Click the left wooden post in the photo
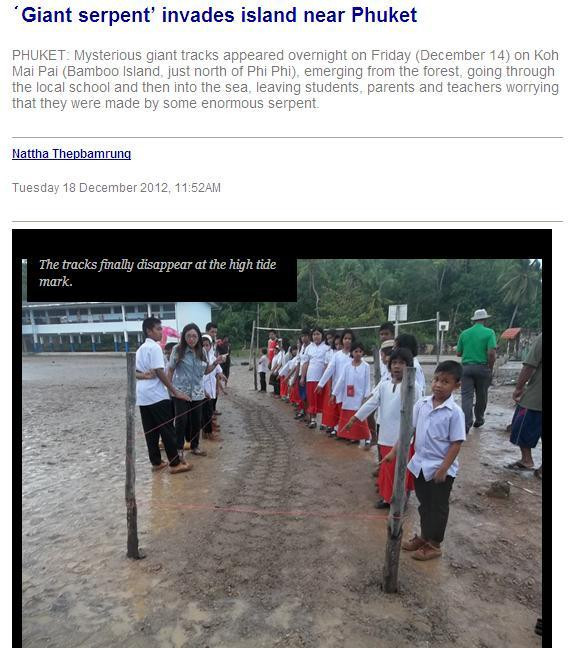The image size is (569, 648). 132,455
